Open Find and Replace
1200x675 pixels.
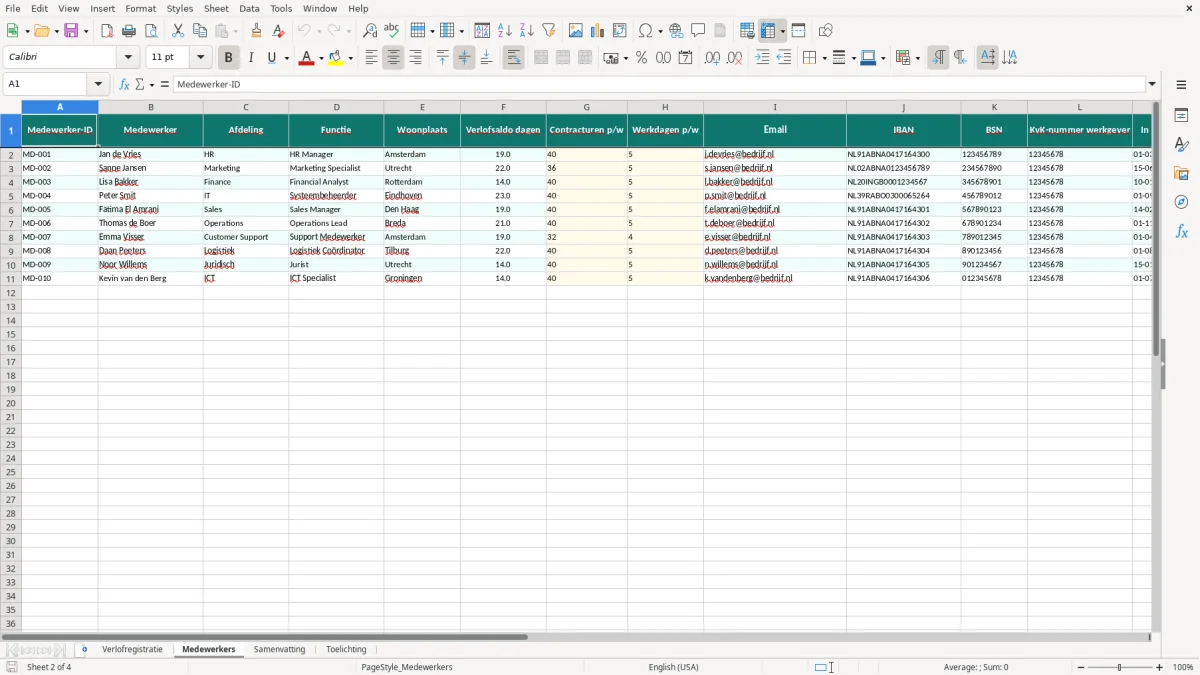tap(370, 31)
